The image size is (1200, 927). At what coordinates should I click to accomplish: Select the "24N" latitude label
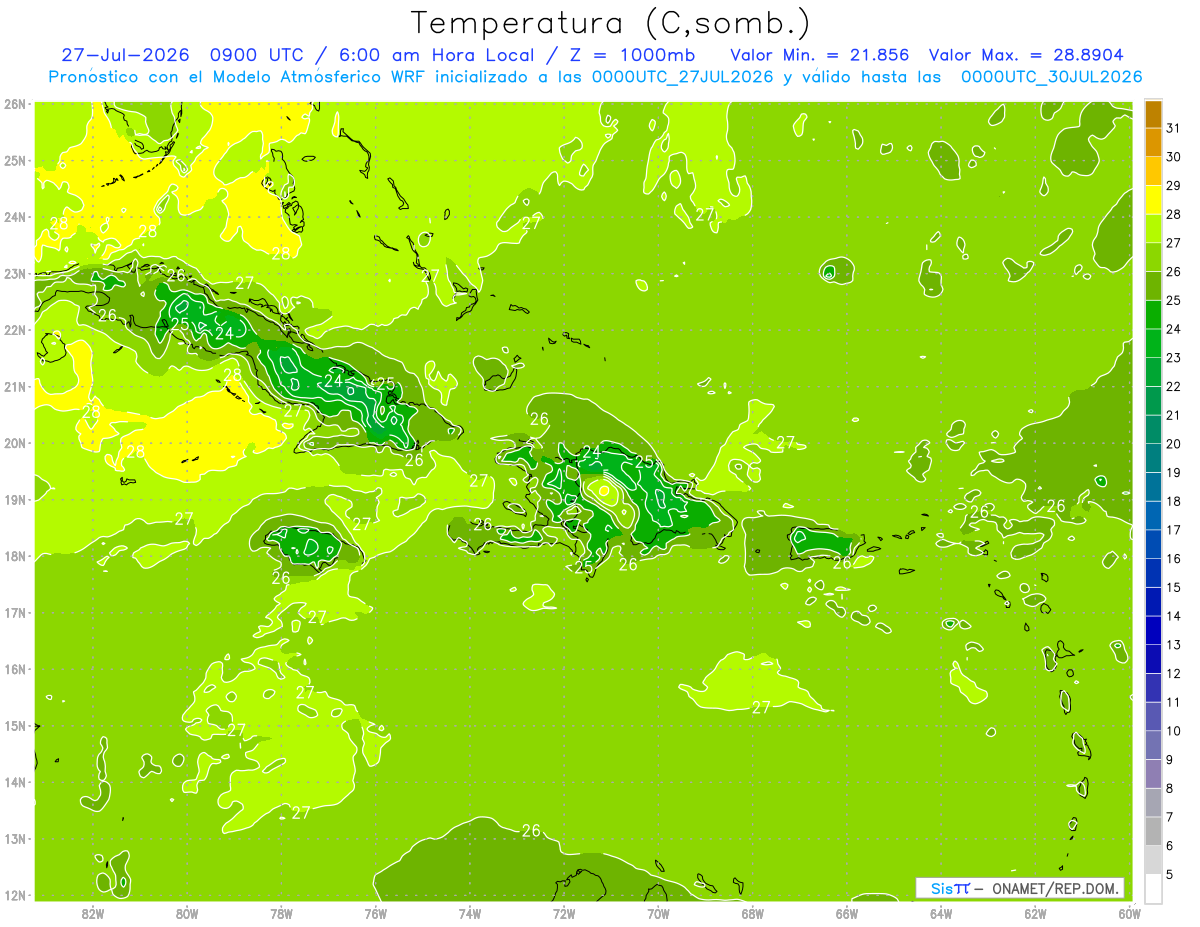15,217
